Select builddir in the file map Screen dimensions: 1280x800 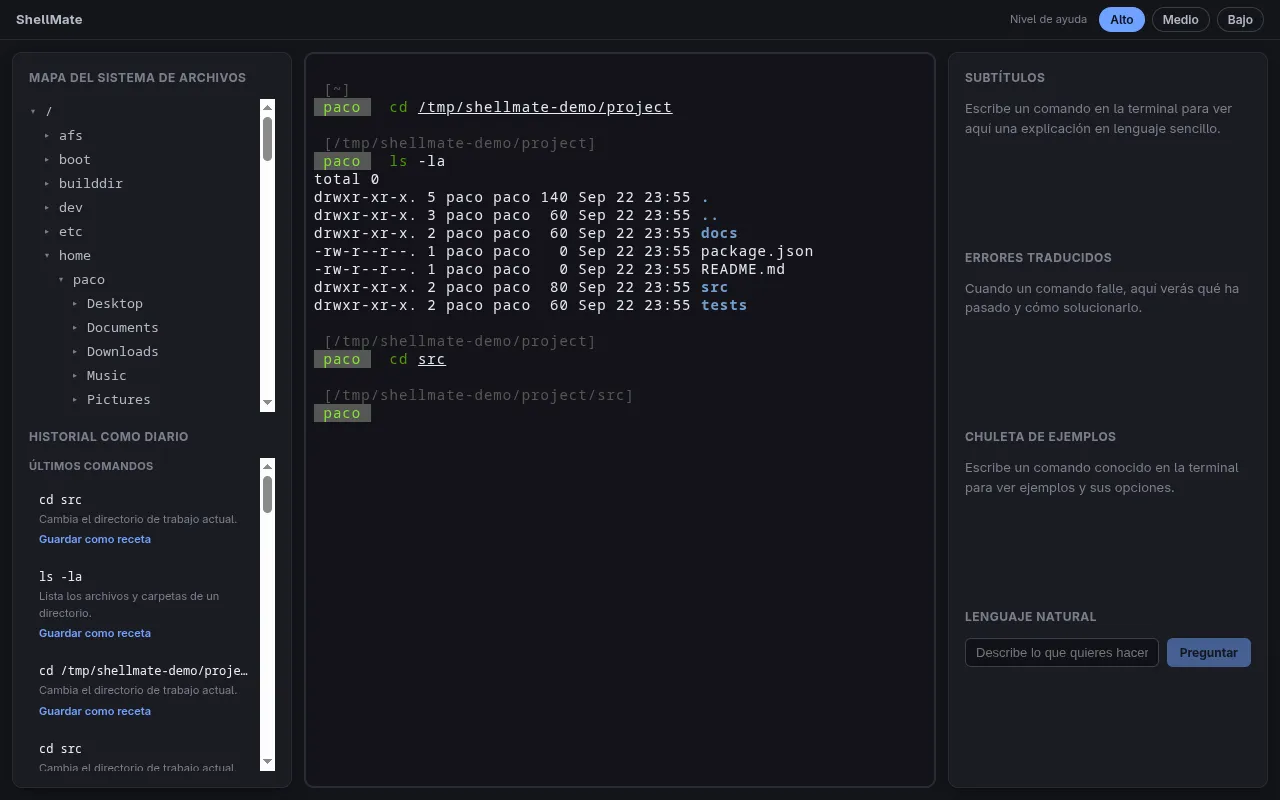(91, 184)
